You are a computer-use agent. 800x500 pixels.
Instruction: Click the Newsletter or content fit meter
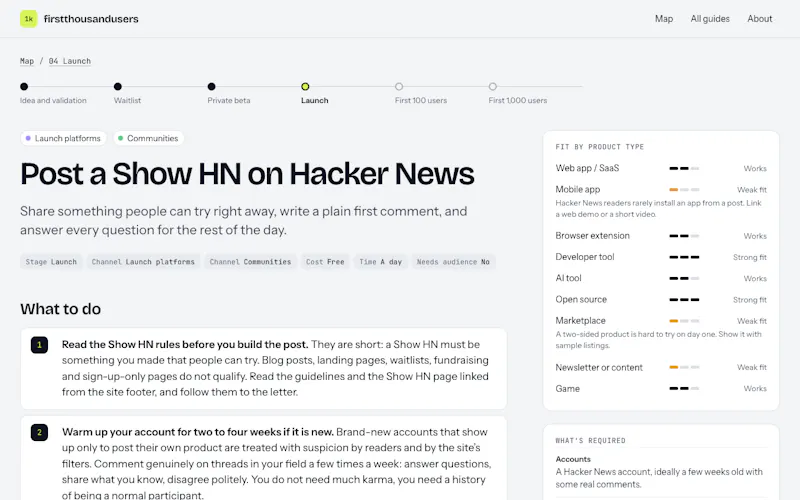click(x=684, y=367)
